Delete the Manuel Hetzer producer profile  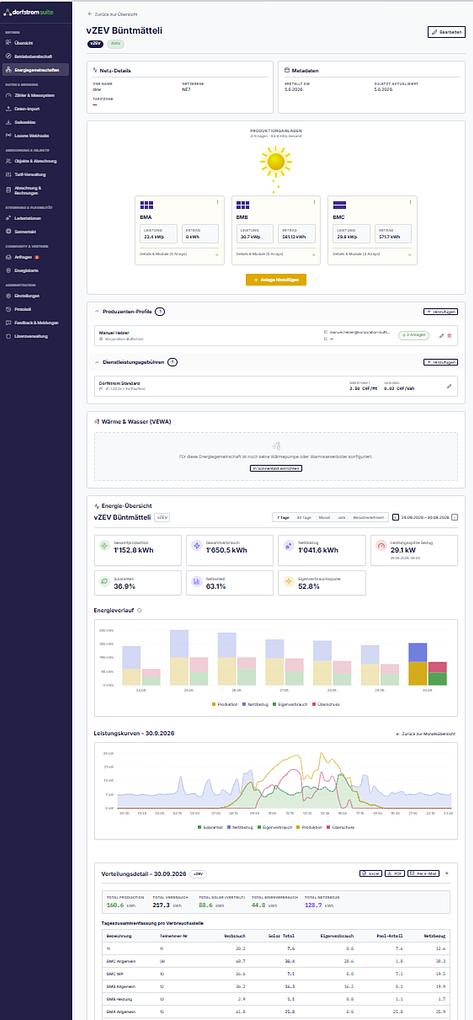click(x=449, y=335)
